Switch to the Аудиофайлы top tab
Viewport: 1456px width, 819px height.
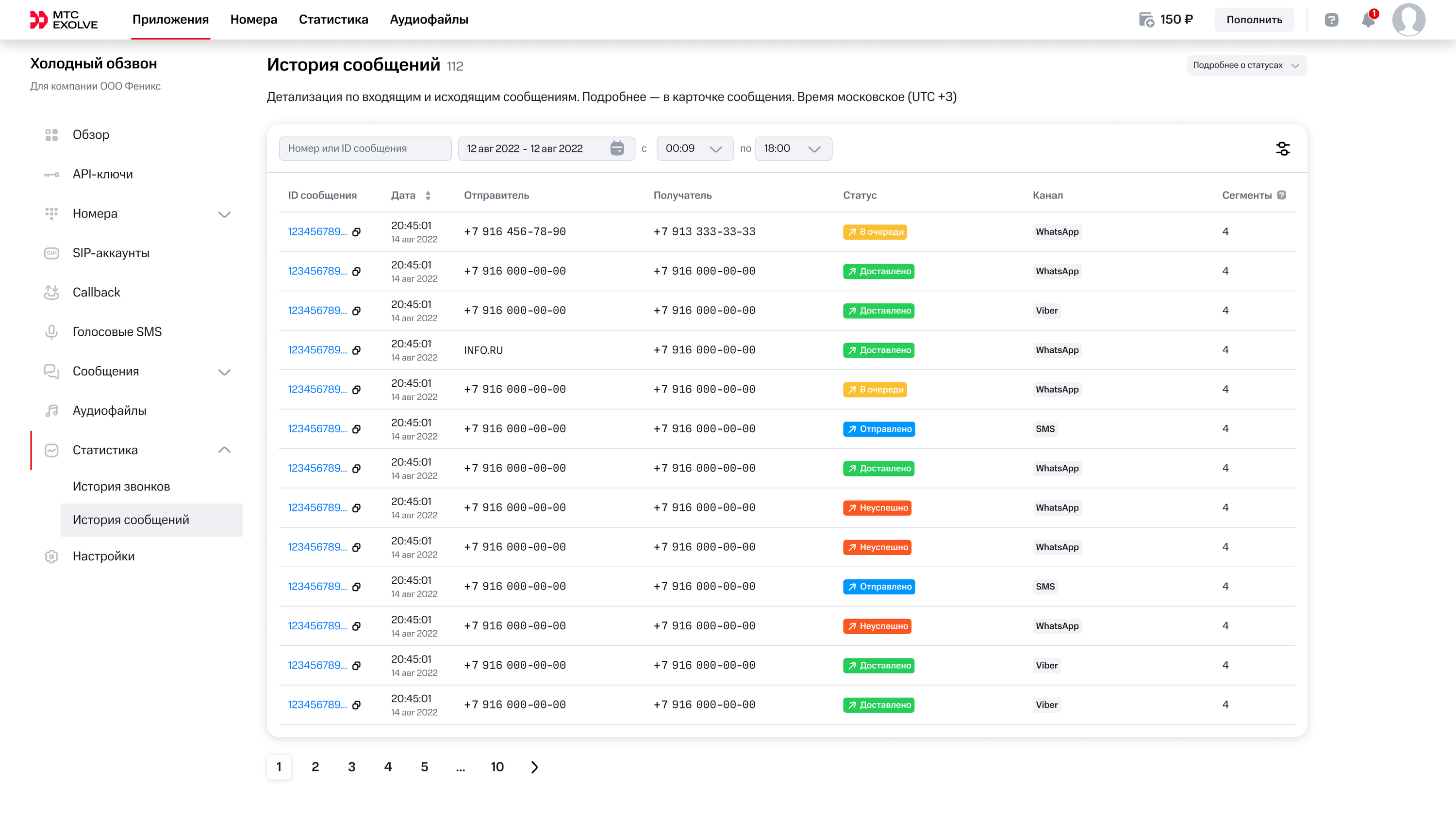[x=429, y=19]
